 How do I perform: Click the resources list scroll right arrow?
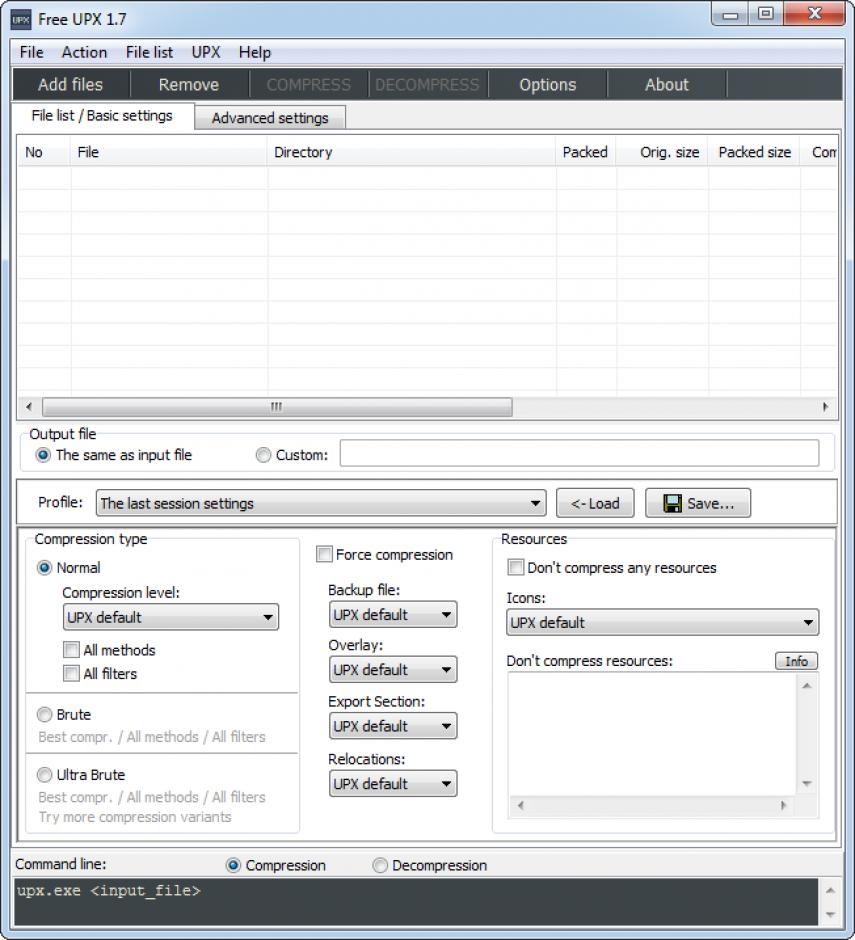(784, 806)
